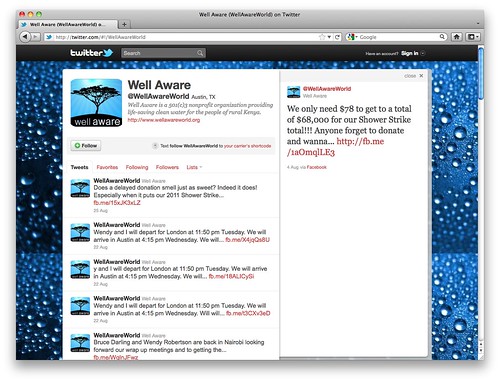This screenshot has height=382, width=500.
Task: Click the Well Aware profile picture
Action: [96, 103]
